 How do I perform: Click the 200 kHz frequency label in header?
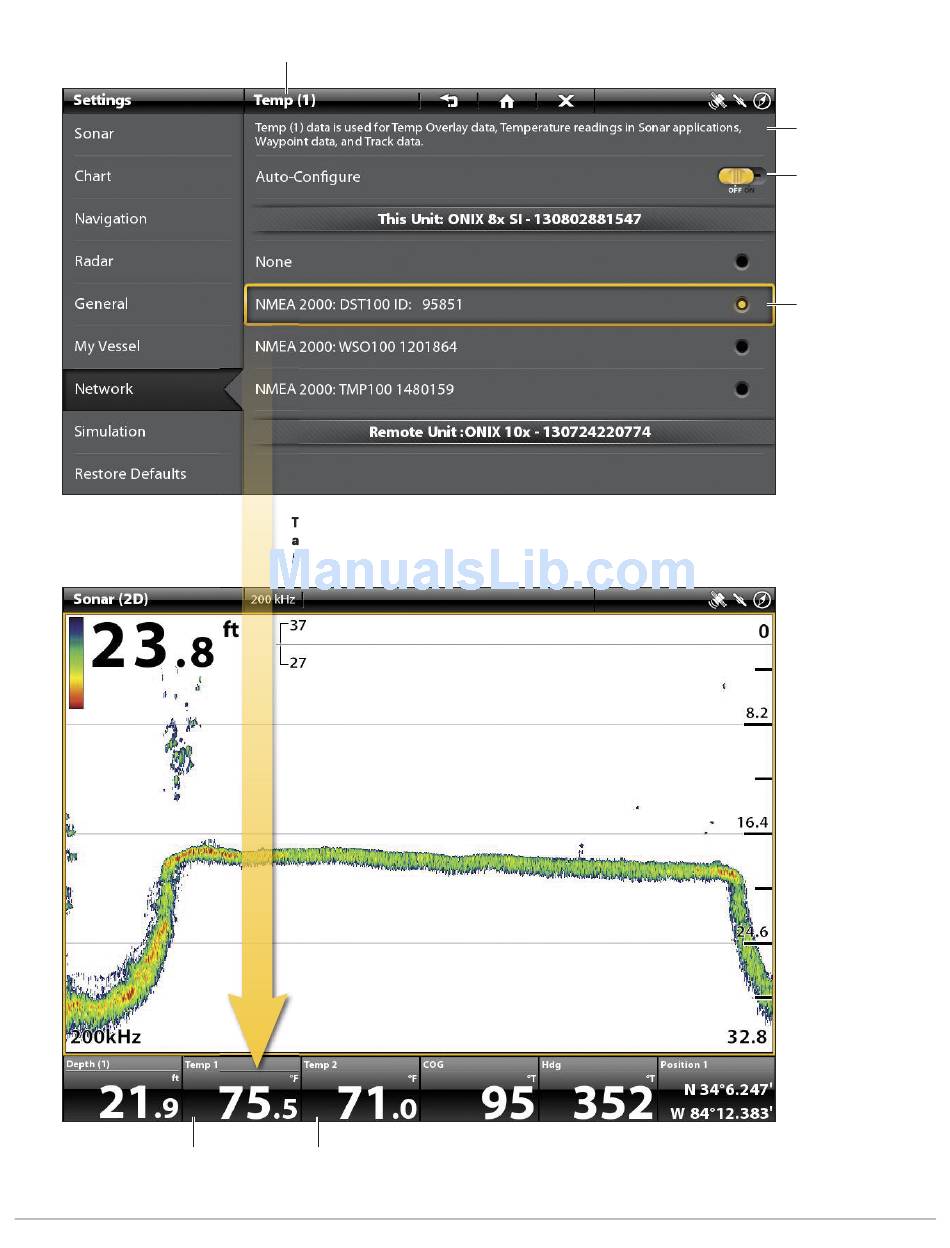click(272, 600)
